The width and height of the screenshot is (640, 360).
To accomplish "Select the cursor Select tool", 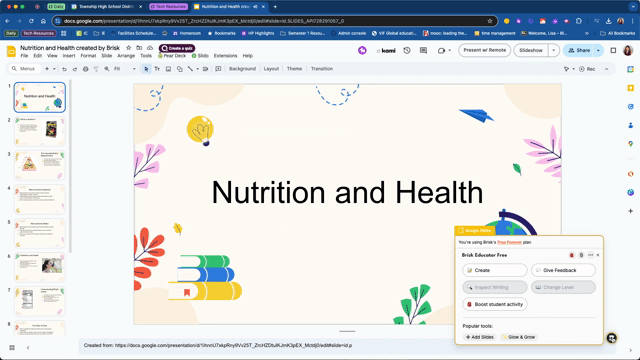I will click(x=146, y=69).
